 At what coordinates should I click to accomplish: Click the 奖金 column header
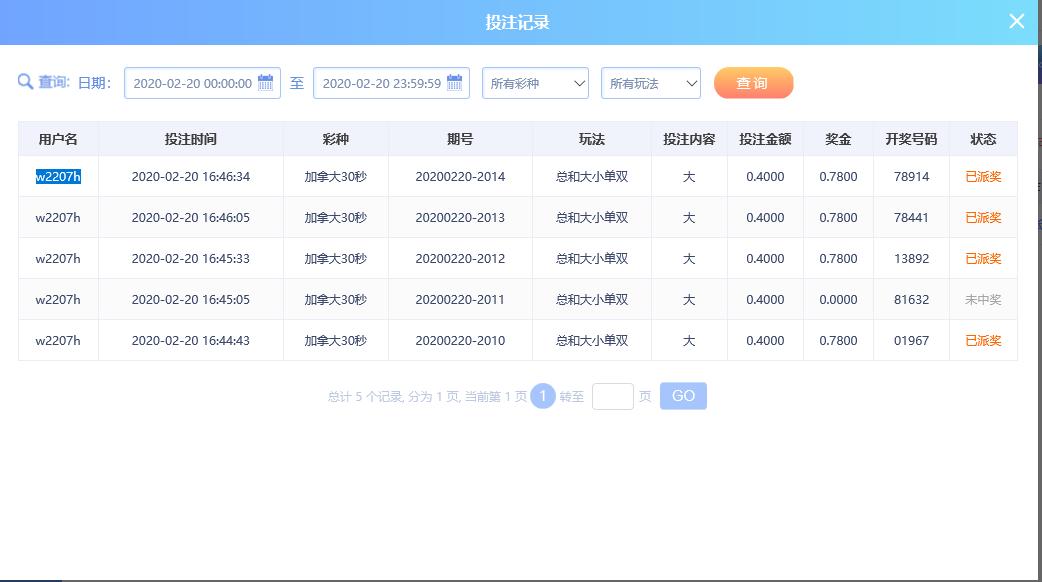click(838, 139)
